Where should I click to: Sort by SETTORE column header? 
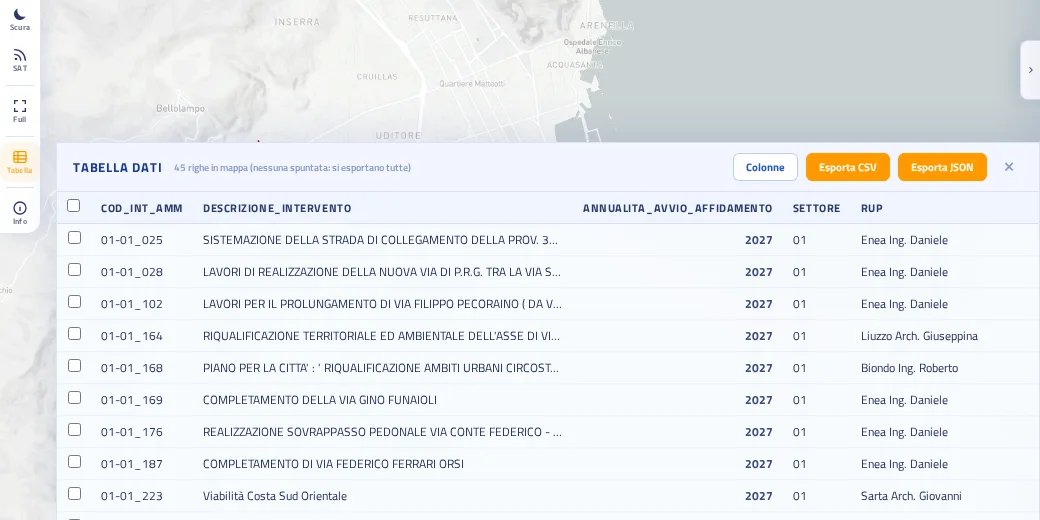816,208
